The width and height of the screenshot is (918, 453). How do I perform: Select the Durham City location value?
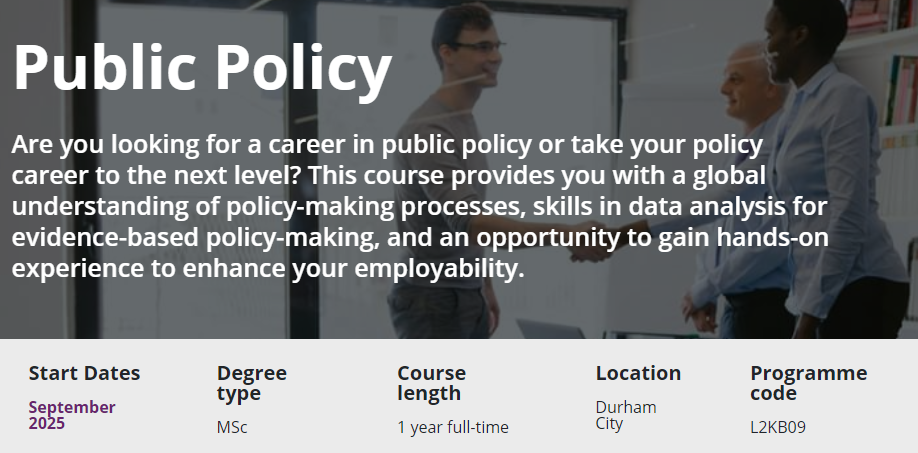[x=626, y=415]
